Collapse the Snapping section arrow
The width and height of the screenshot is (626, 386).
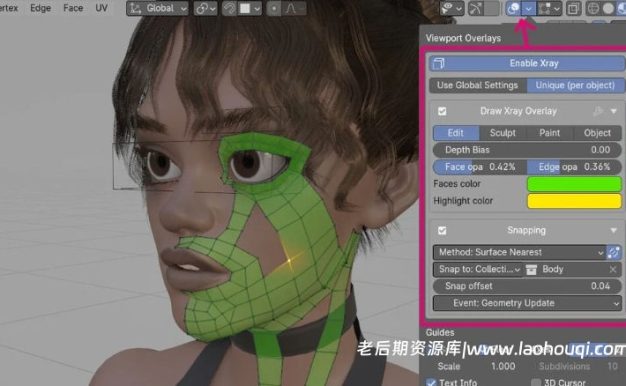(614, 230)
